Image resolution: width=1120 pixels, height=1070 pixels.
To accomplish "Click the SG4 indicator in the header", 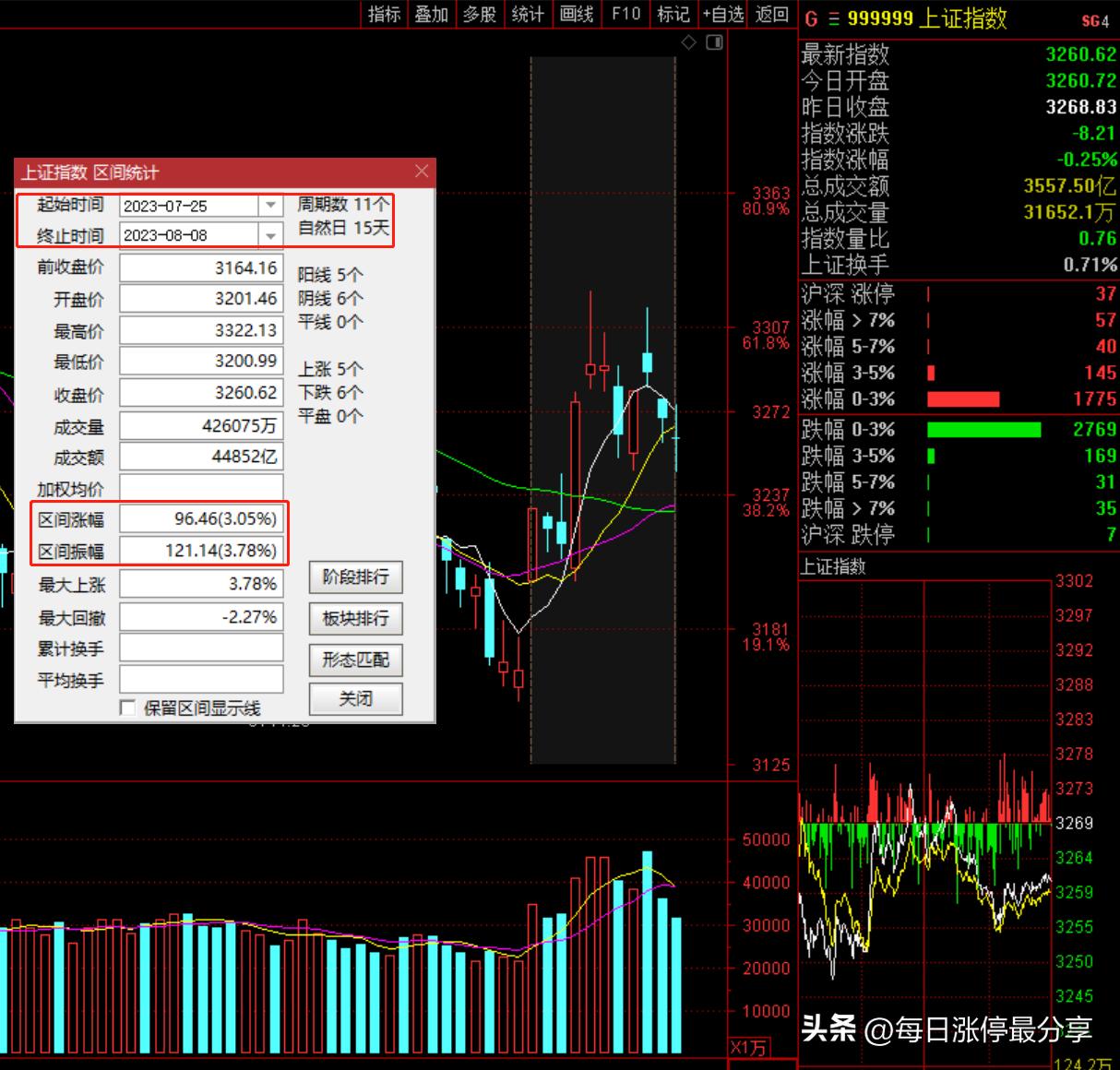I will tap(1095, 20).
